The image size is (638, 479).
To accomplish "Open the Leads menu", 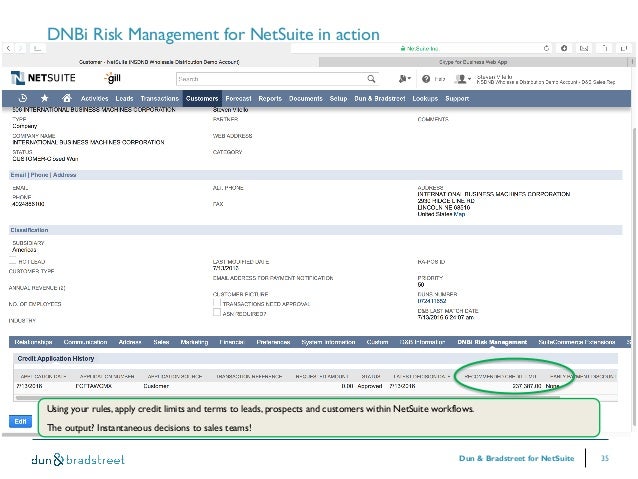I will pyautogui.click(x=124, y=98).
